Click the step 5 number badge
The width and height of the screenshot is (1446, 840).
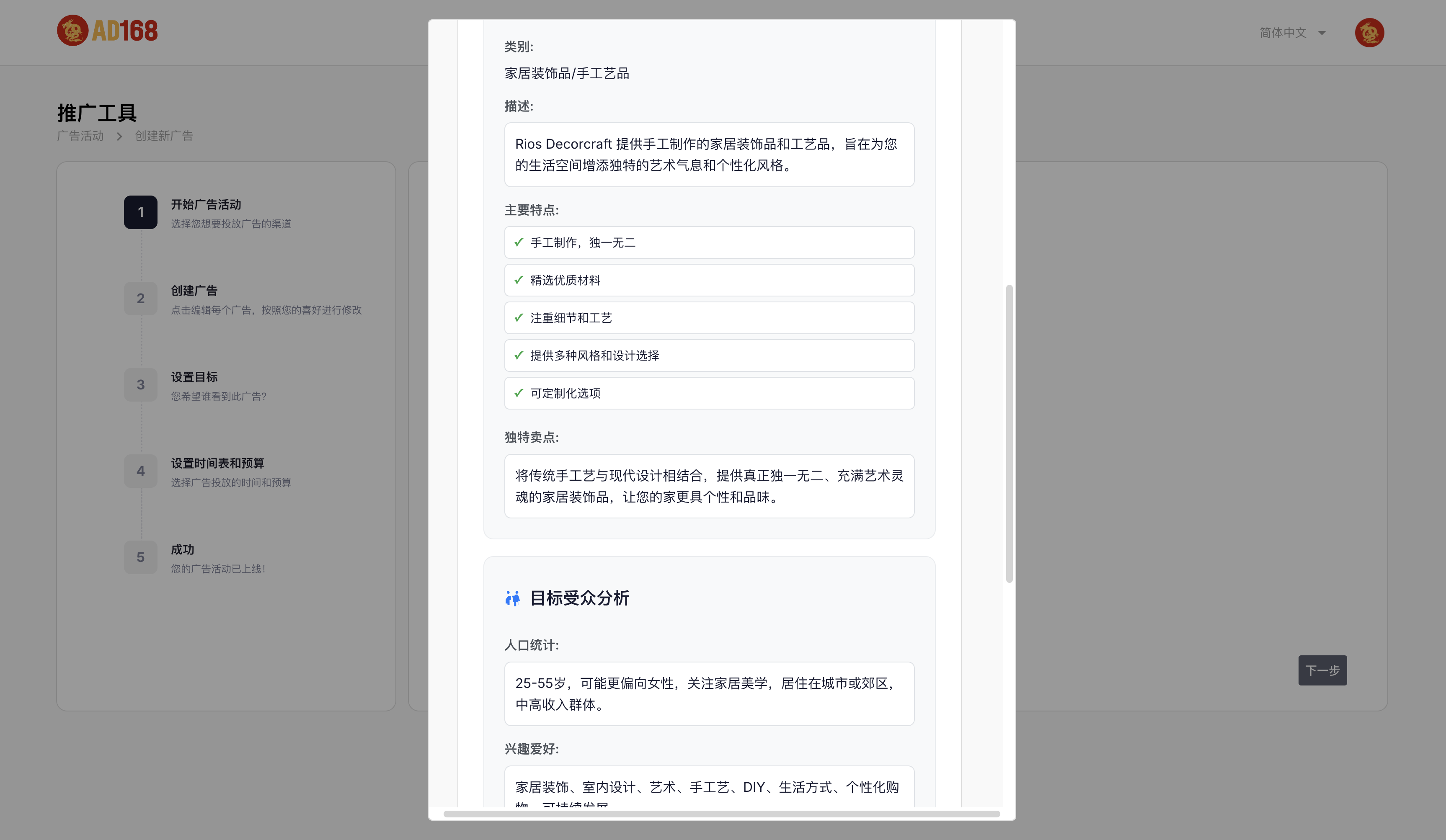tap(141, 557)
